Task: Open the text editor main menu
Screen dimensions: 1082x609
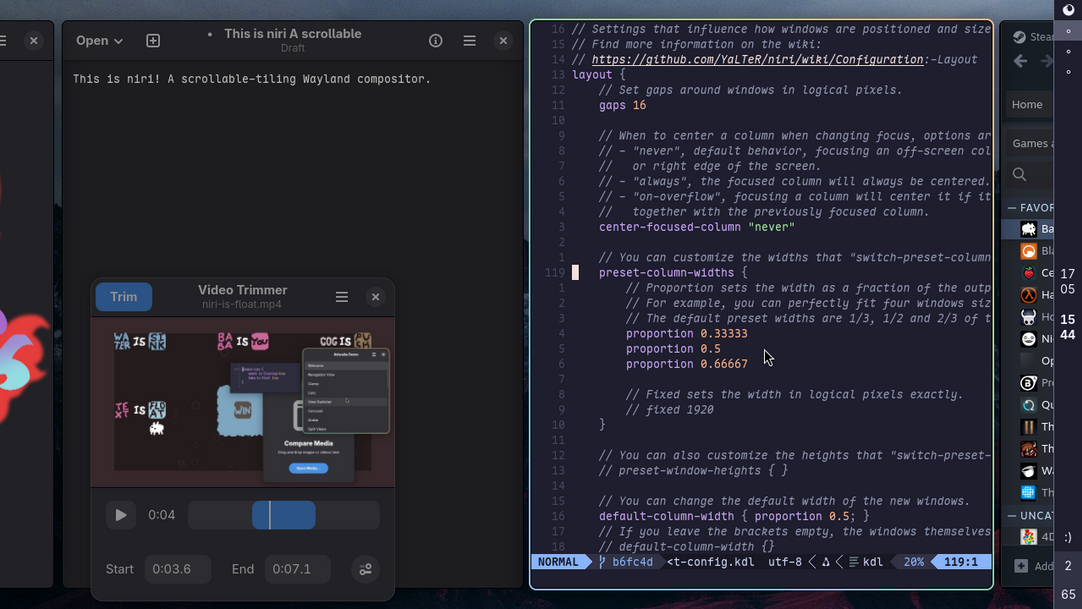Action: pyautogui.click(x=469, y=41)
